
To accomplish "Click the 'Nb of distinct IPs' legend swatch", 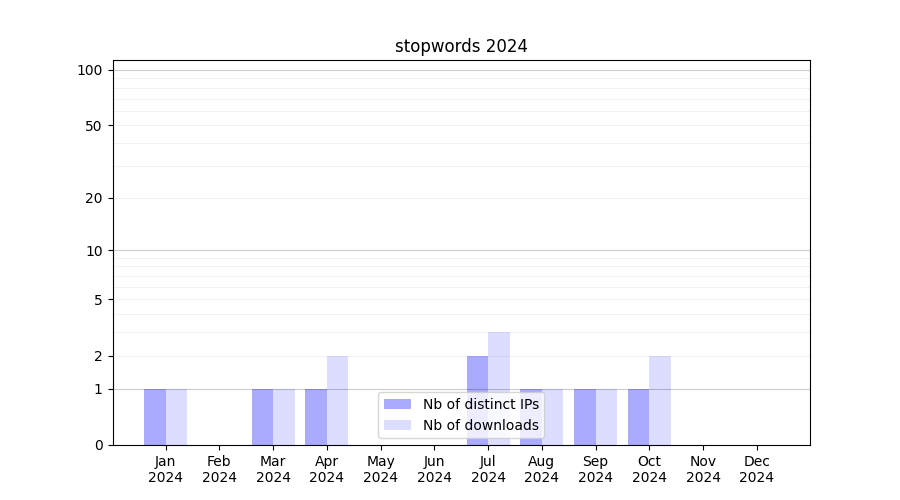I will [x=397, y=404].
